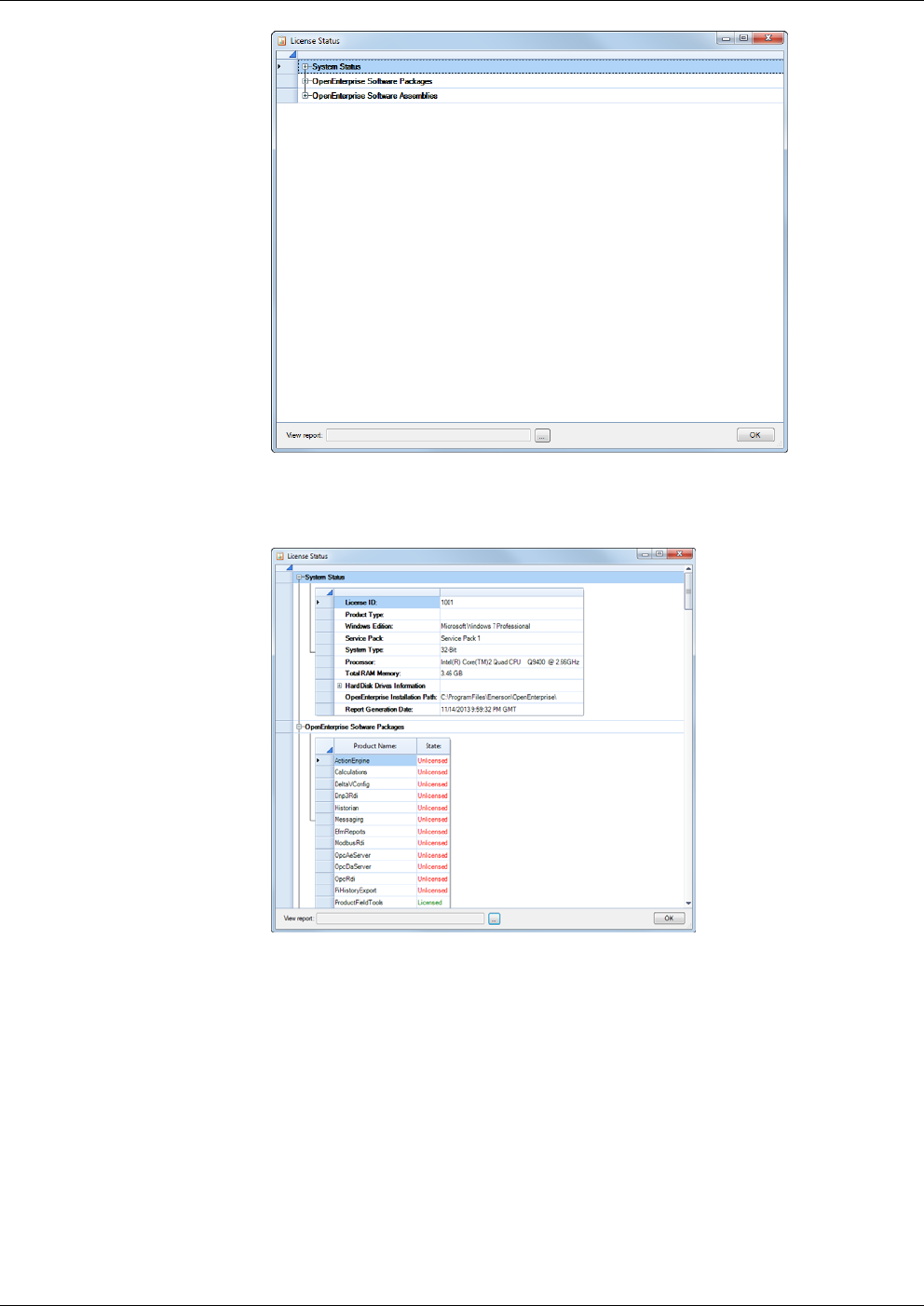The height and width of the screenshot is (1306, 924).
Task: Select the ModbusRdi product row
Action: click(x=374, y=843)
